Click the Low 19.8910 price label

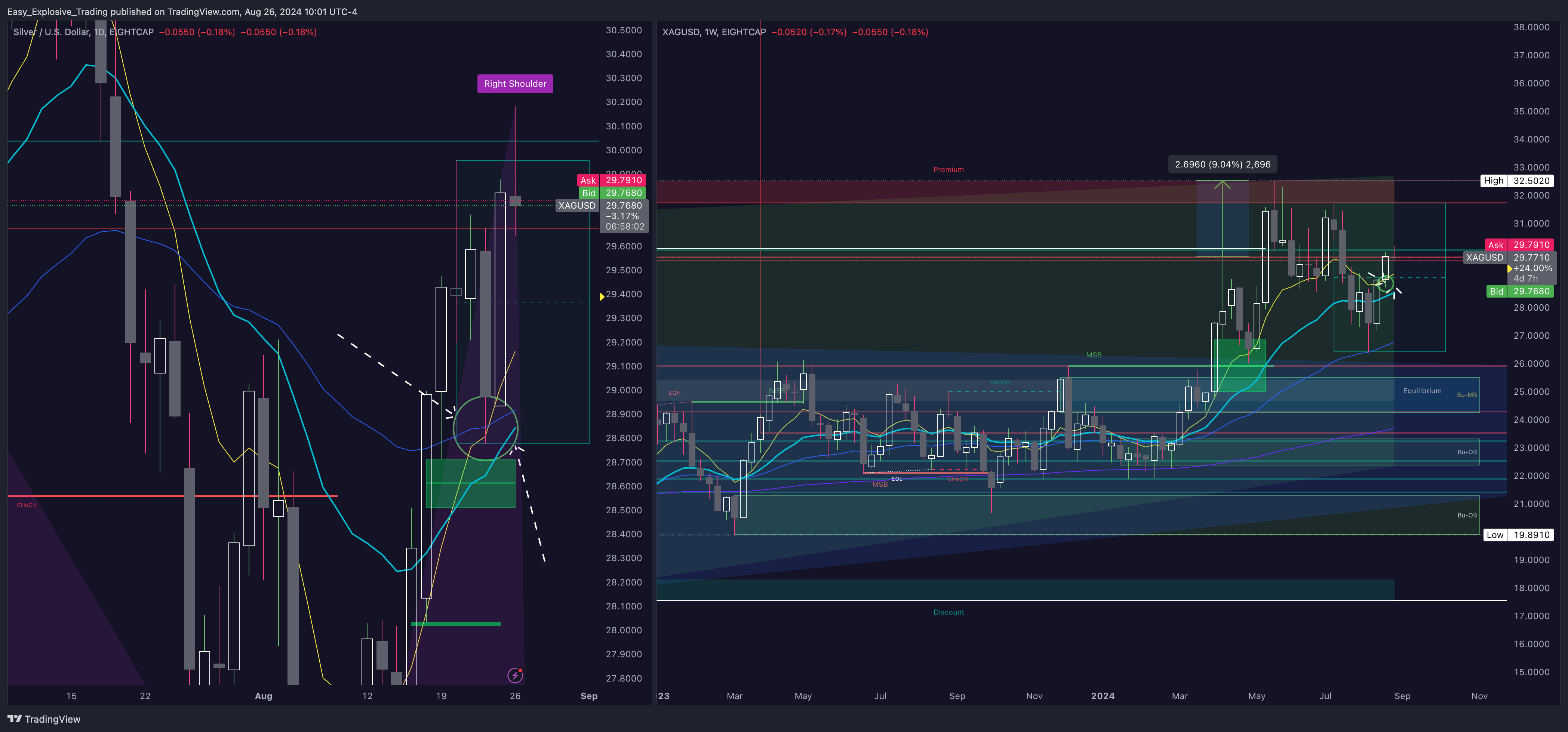coord(1518,535)
